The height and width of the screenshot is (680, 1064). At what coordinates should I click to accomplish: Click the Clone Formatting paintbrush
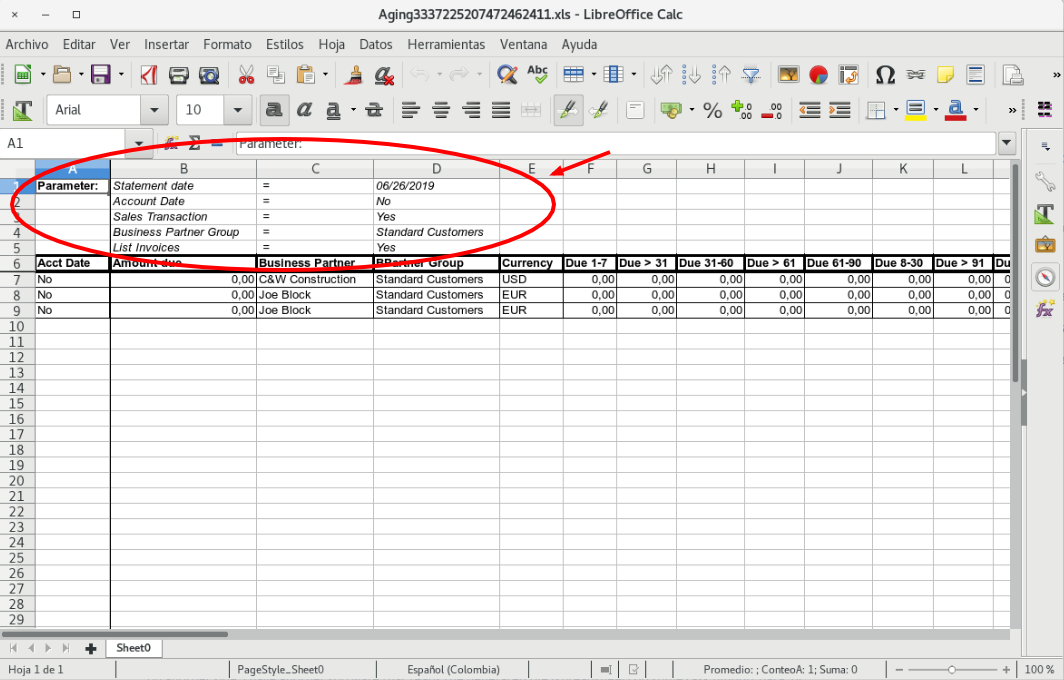click(x=354, y=75)
